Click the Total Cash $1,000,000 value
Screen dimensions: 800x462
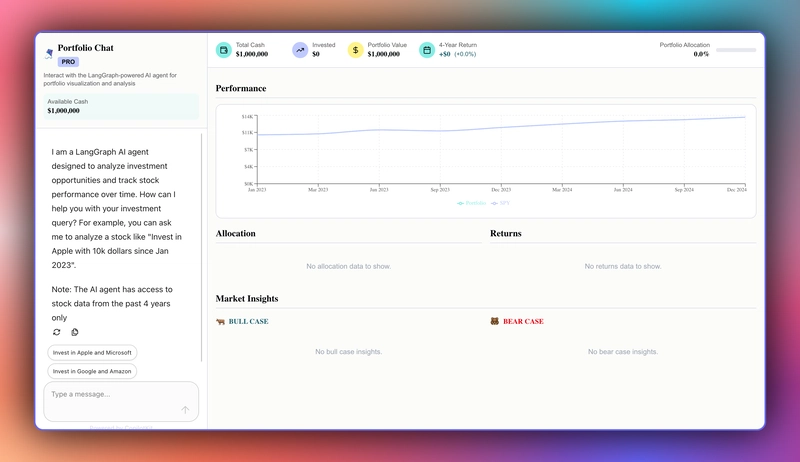[x=252, y=54]
